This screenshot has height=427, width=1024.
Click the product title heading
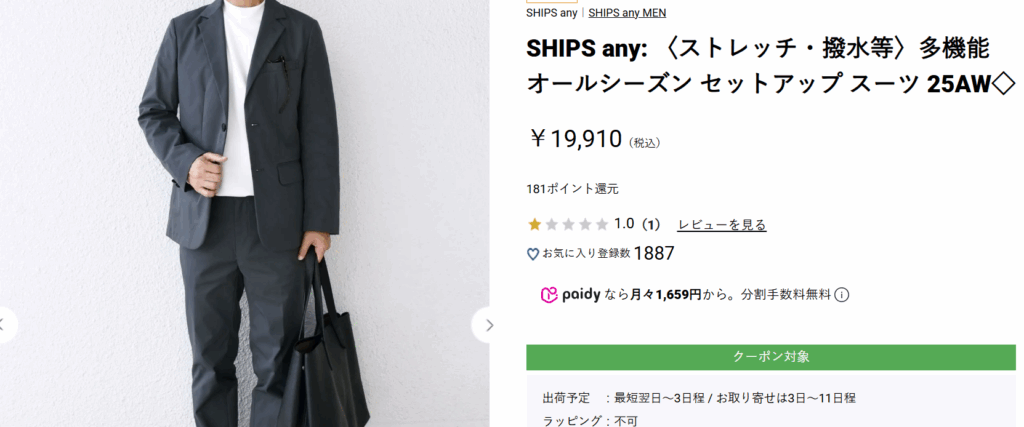tap(770, 66)
